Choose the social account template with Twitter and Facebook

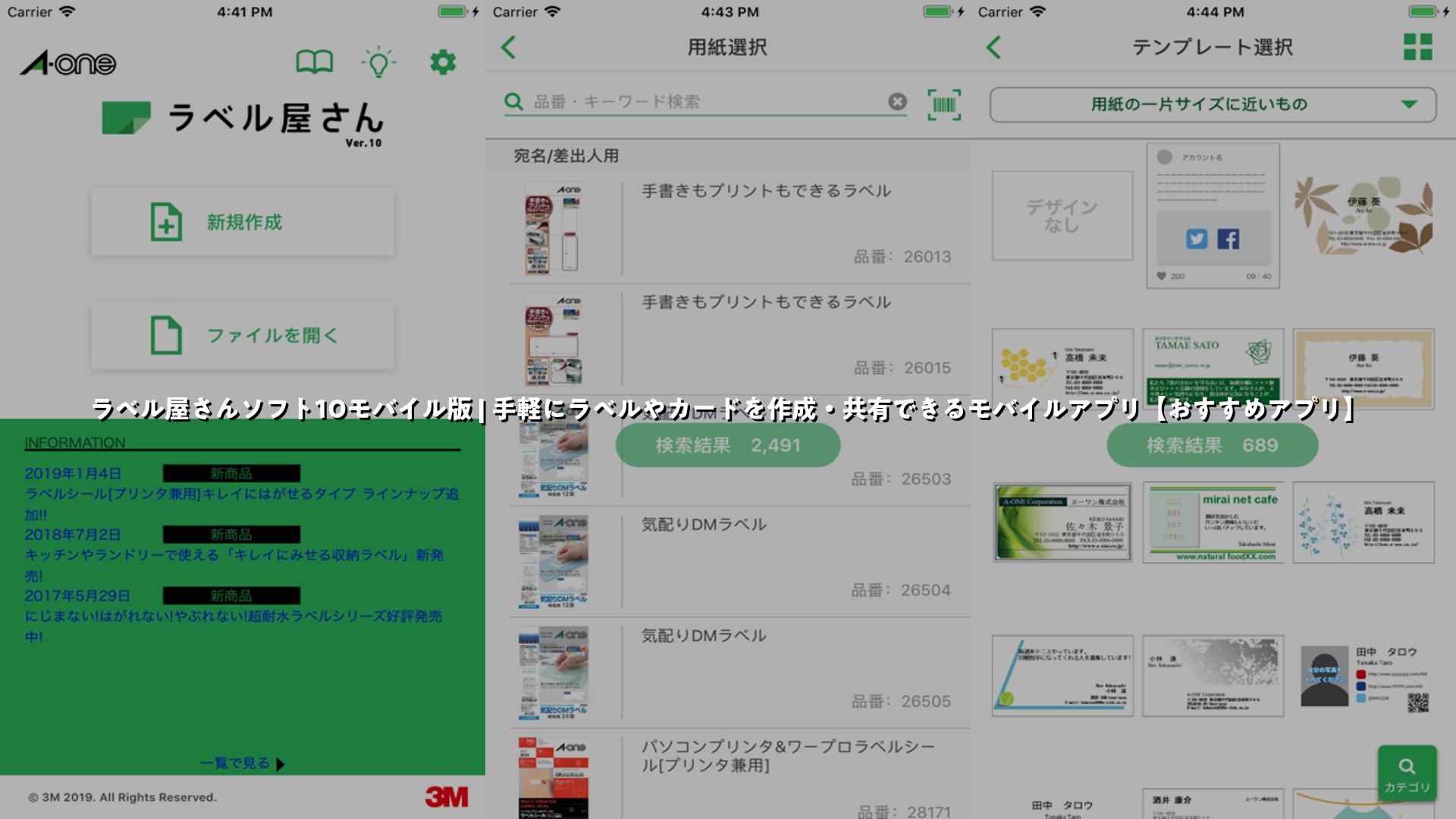(1213, 216)
